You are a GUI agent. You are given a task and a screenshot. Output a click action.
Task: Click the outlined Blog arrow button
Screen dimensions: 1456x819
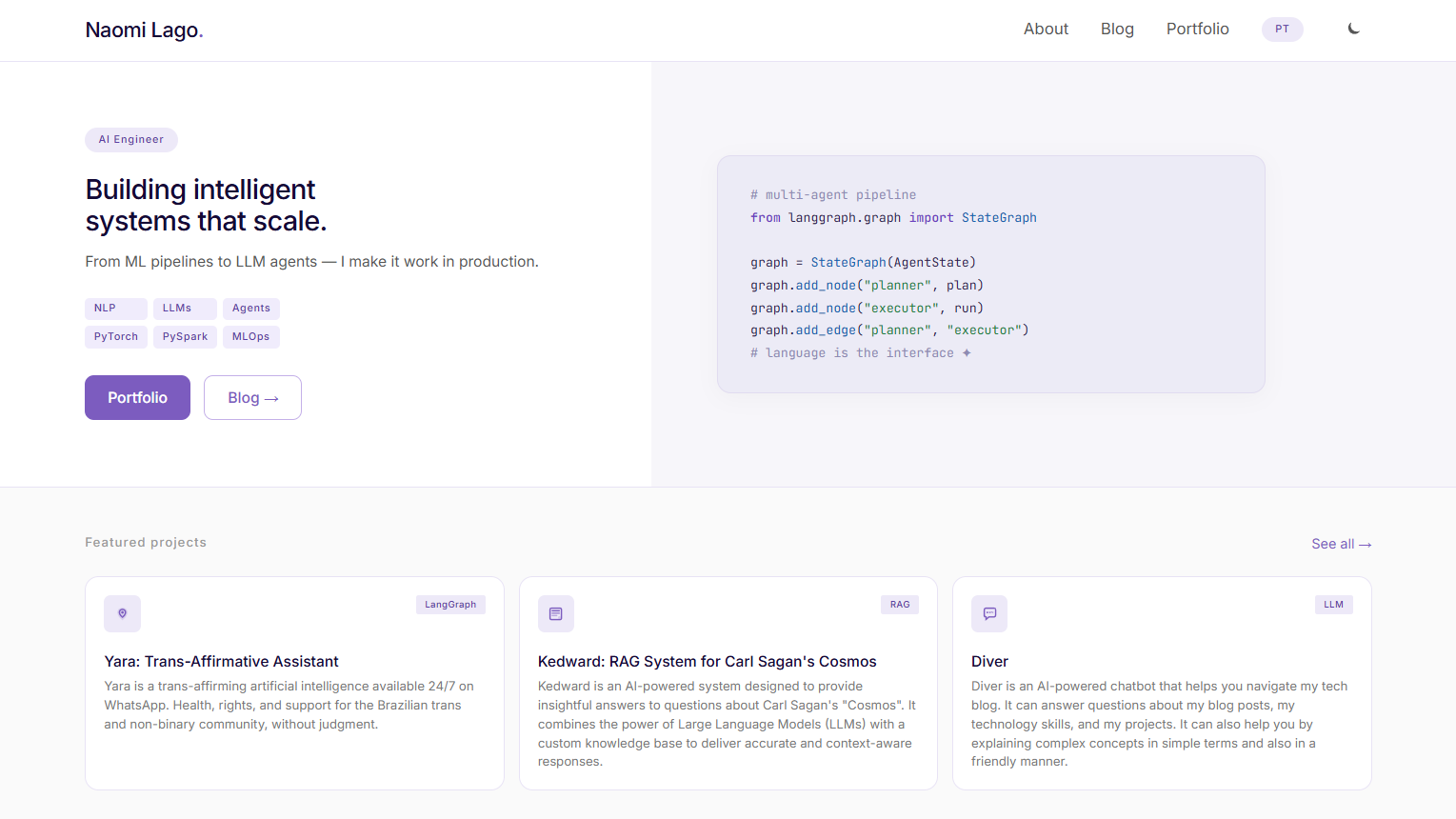click(x=252, y=397)
